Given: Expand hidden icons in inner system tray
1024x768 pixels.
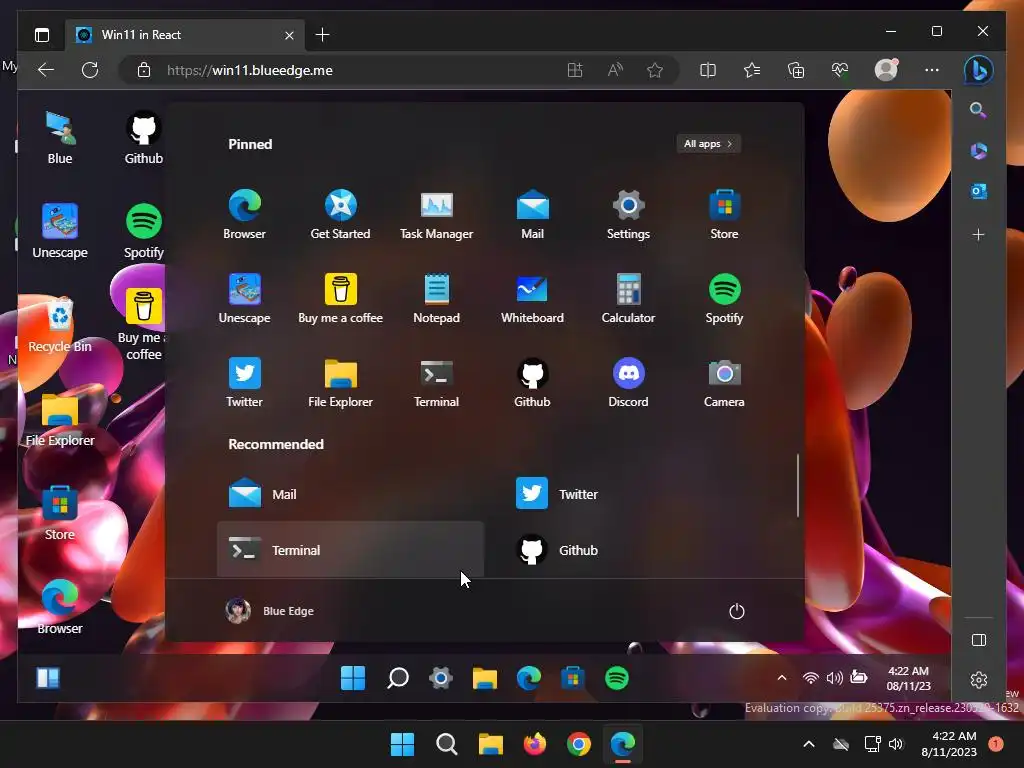Looking at the screenshot, I should click(782, 678).
